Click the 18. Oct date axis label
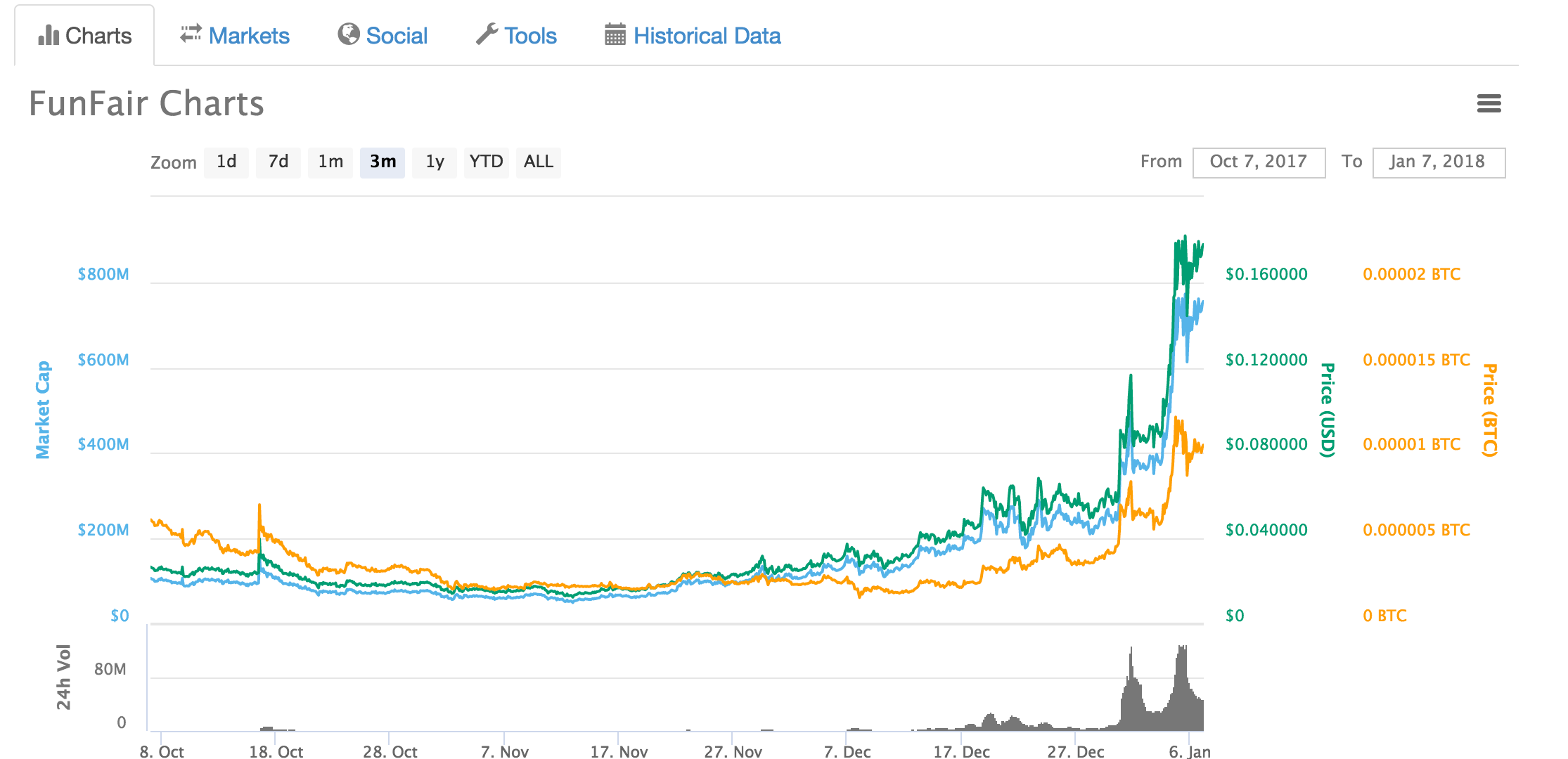Screen dimensions: 1568x759 click(276, 751)
